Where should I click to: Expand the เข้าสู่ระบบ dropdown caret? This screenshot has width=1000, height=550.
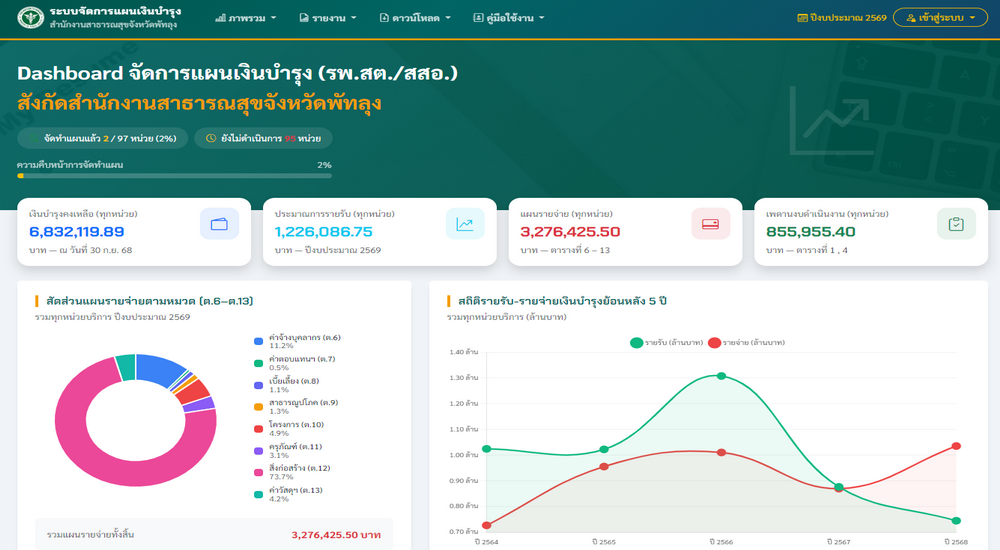click(973, 18)
